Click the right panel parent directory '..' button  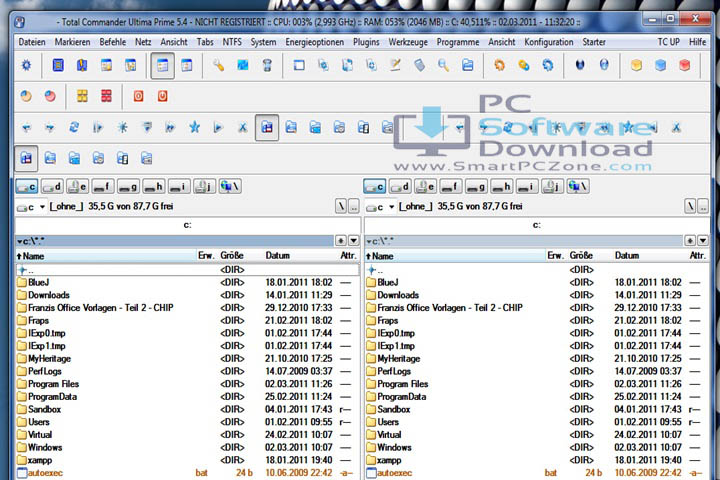pos(703,207)
